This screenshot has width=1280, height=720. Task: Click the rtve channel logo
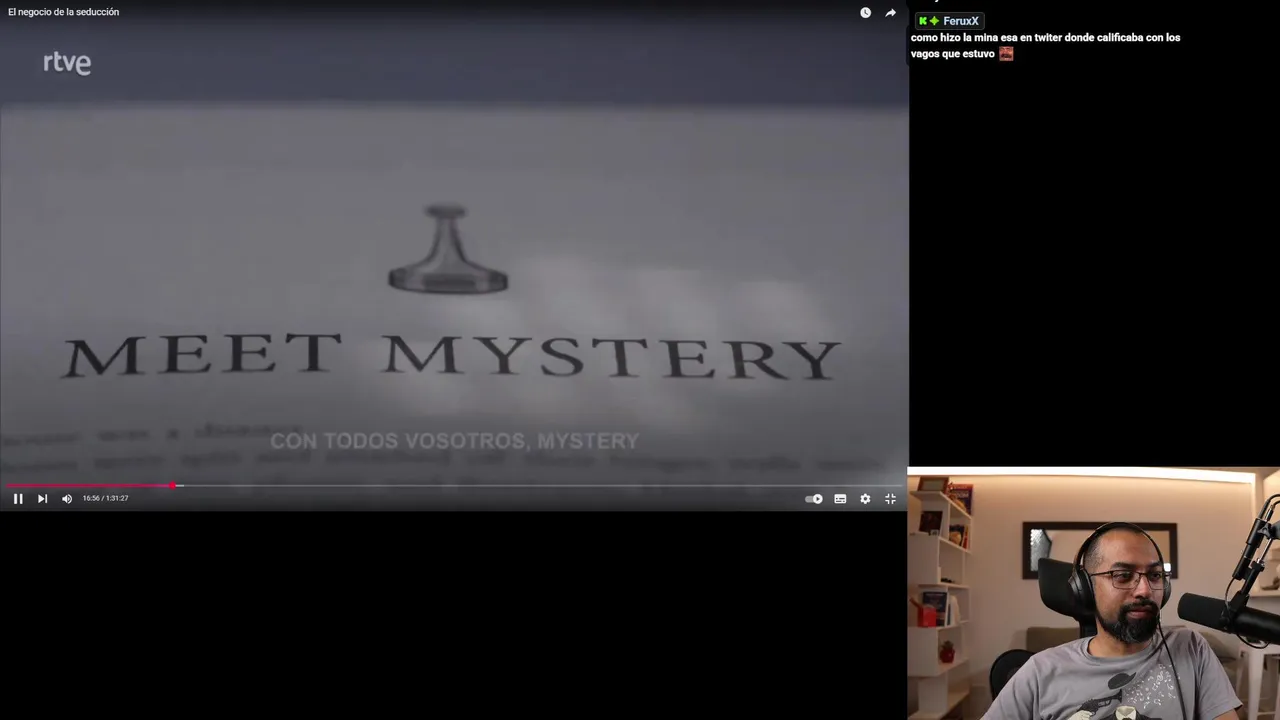click(x=67, y=63)
